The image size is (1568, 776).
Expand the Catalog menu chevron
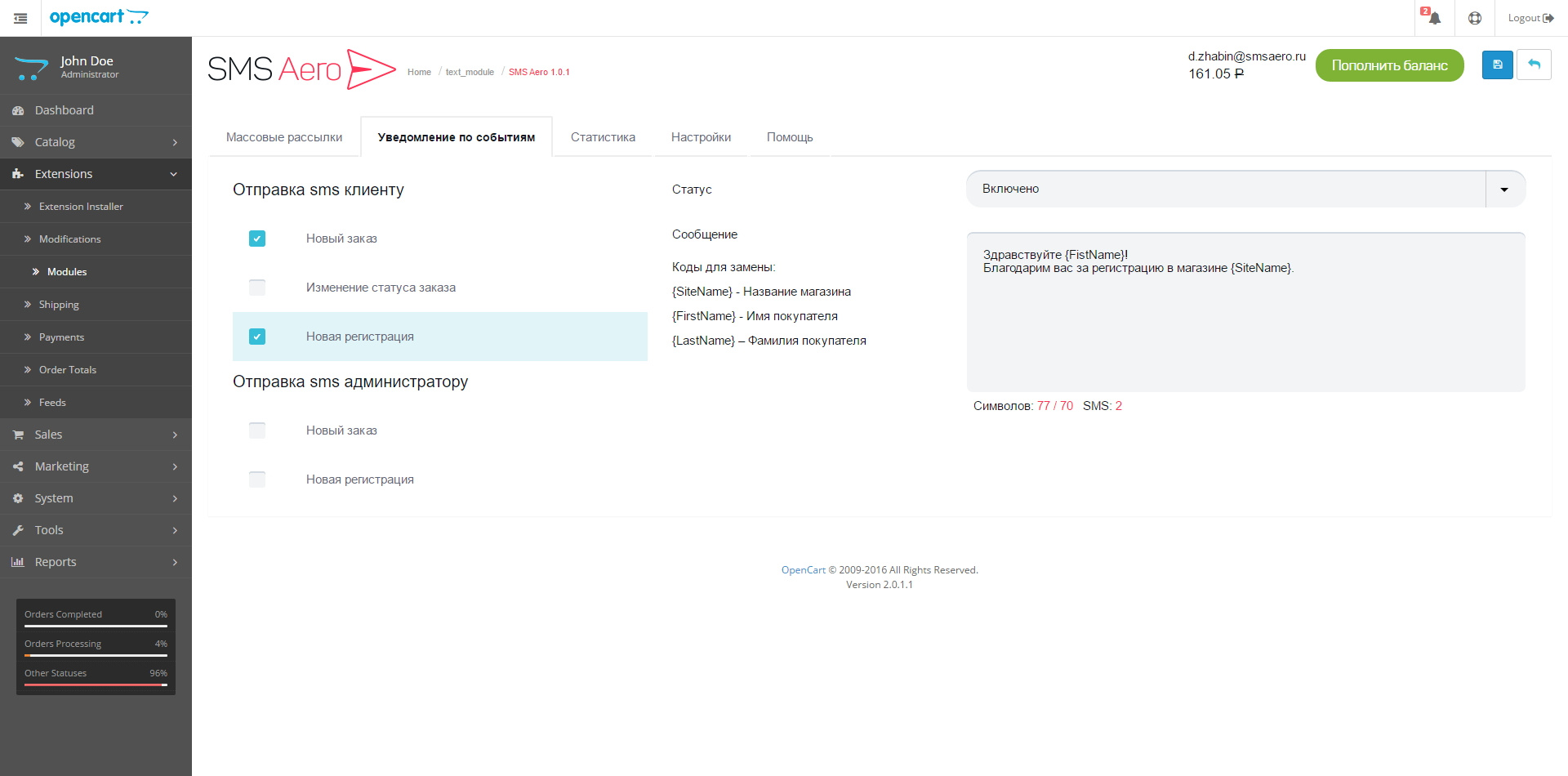click(175, 142)
